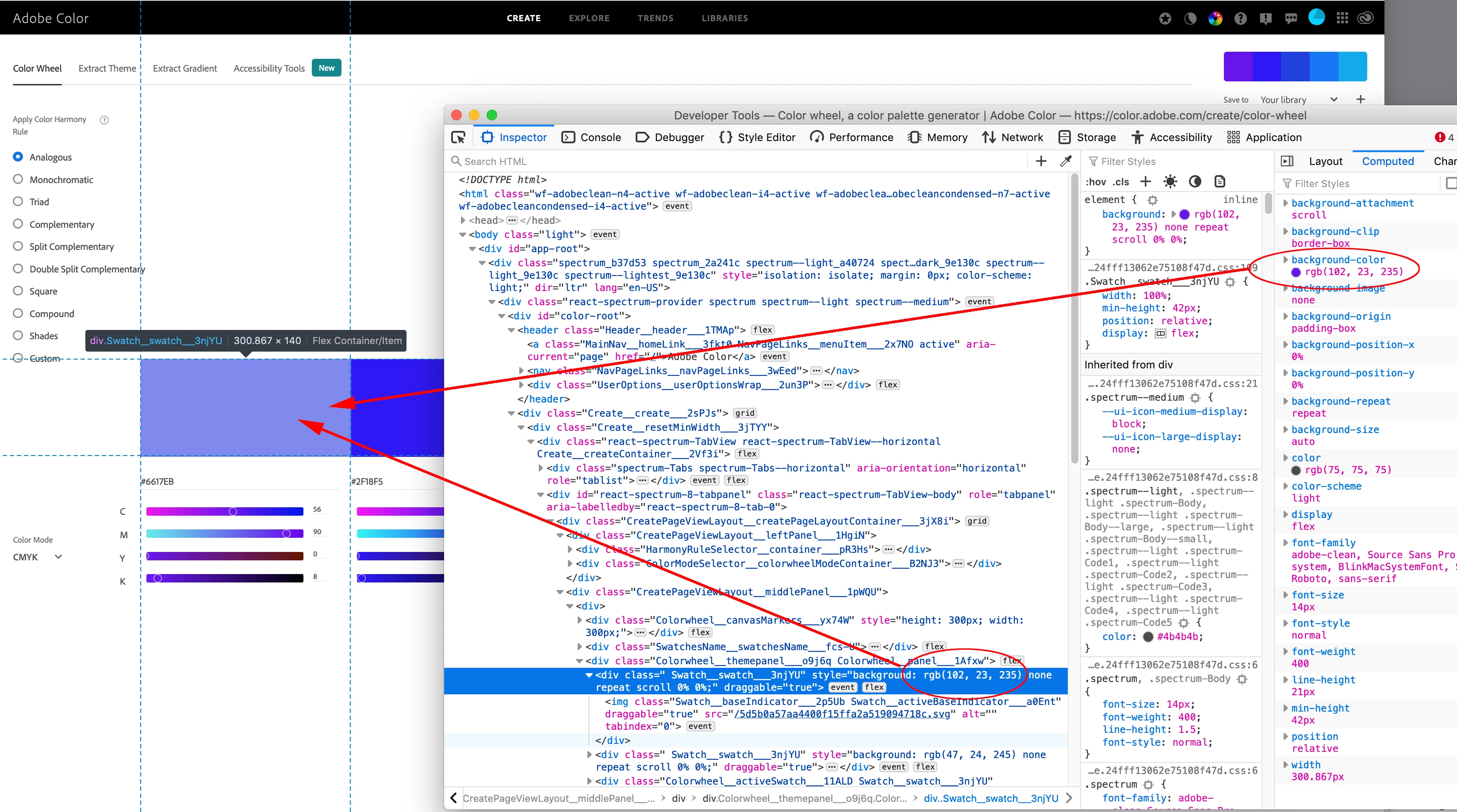This screenshot has height=812, width=1457.
Task: Toggle light color scheme simulation sun icon
Action: tap(1170, 181)
